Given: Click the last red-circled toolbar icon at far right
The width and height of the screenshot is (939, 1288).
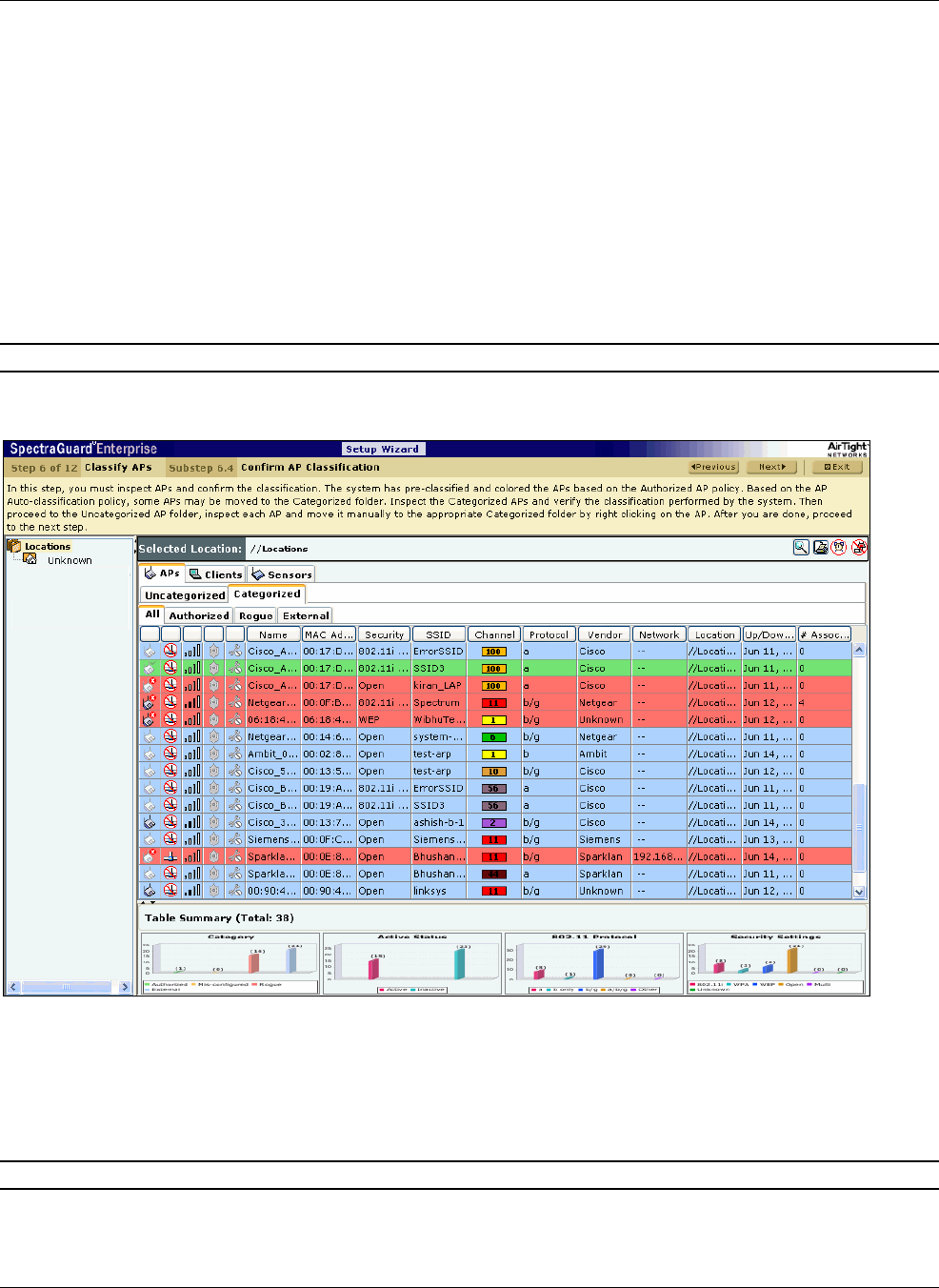Looking at the screenshot, I should click(x=859, y=548).
